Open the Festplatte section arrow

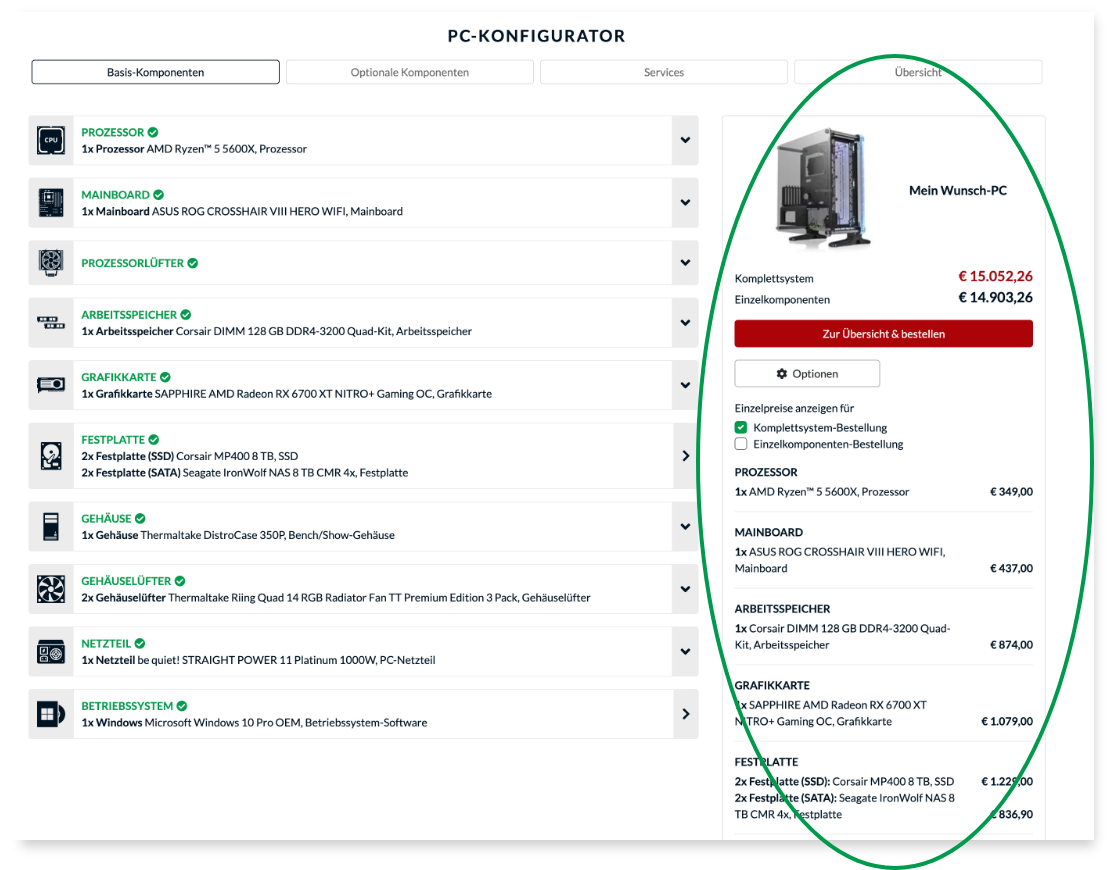[x=685, y=456]
